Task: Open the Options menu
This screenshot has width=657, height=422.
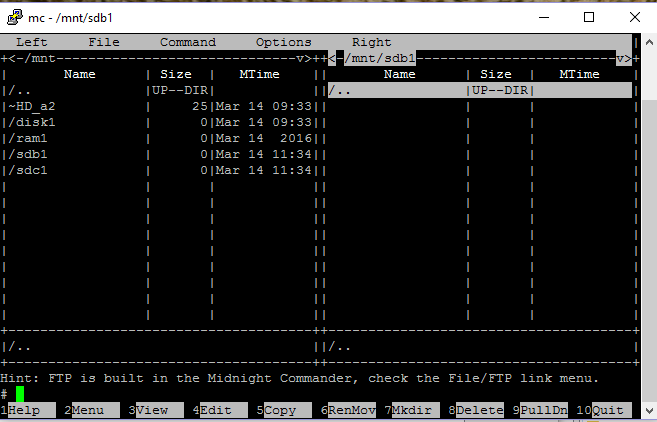Action: (284, 42)
